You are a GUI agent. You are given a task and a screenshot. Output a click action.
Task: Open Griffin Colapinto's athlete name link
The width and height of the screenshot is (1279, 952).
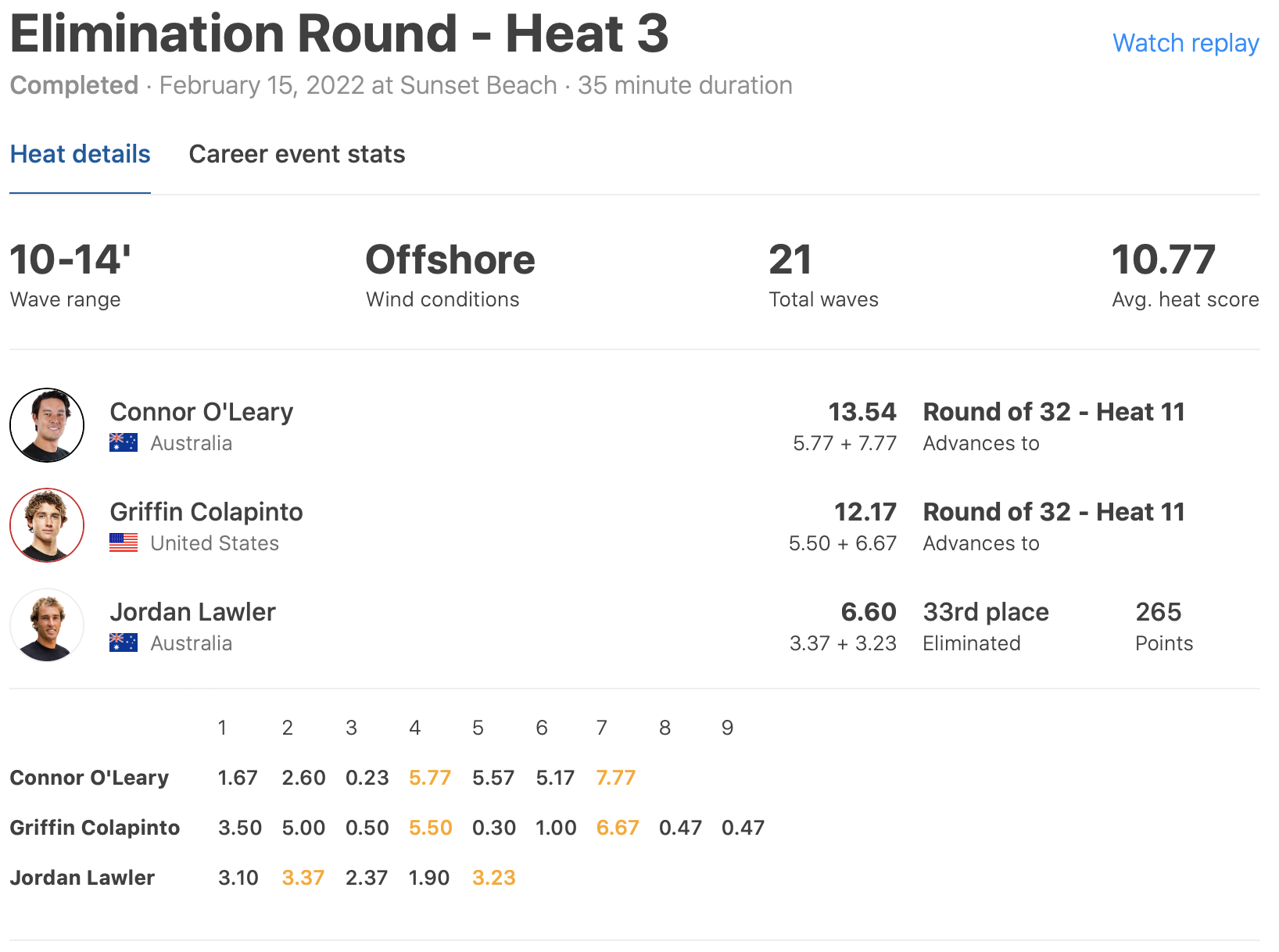click(206, 512)
